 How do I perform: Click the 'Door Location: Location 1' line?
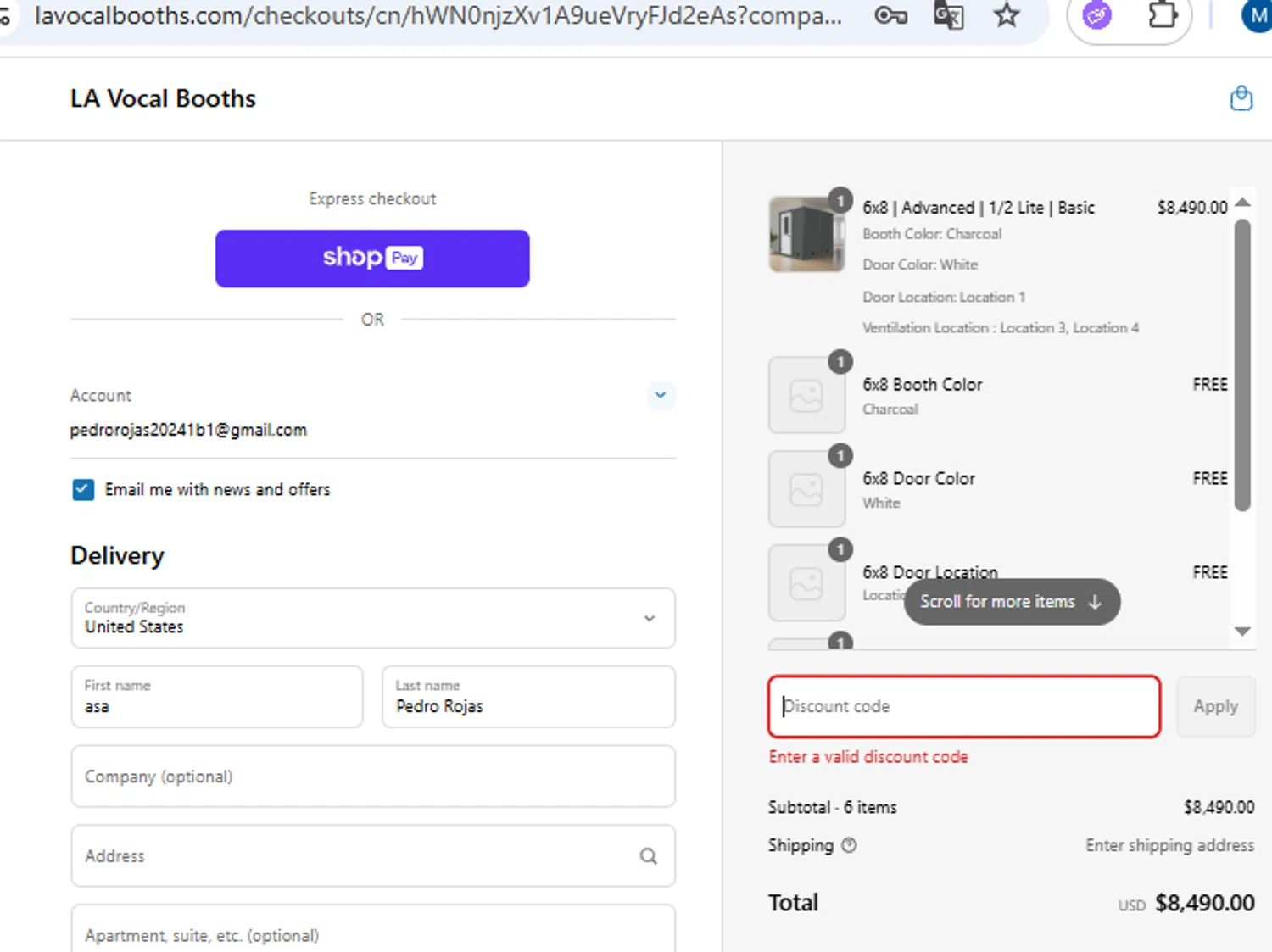(x=944, y=298)
